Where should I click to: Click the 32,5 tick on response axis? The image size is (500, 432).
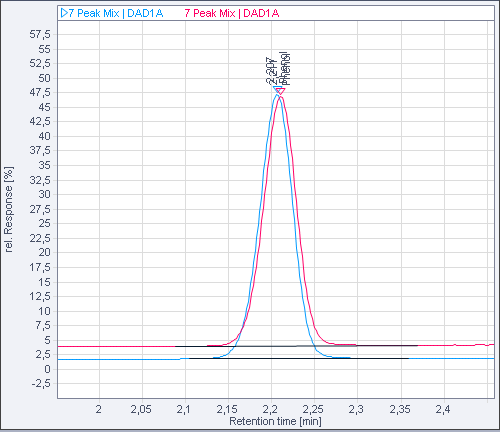click(40, 180)
